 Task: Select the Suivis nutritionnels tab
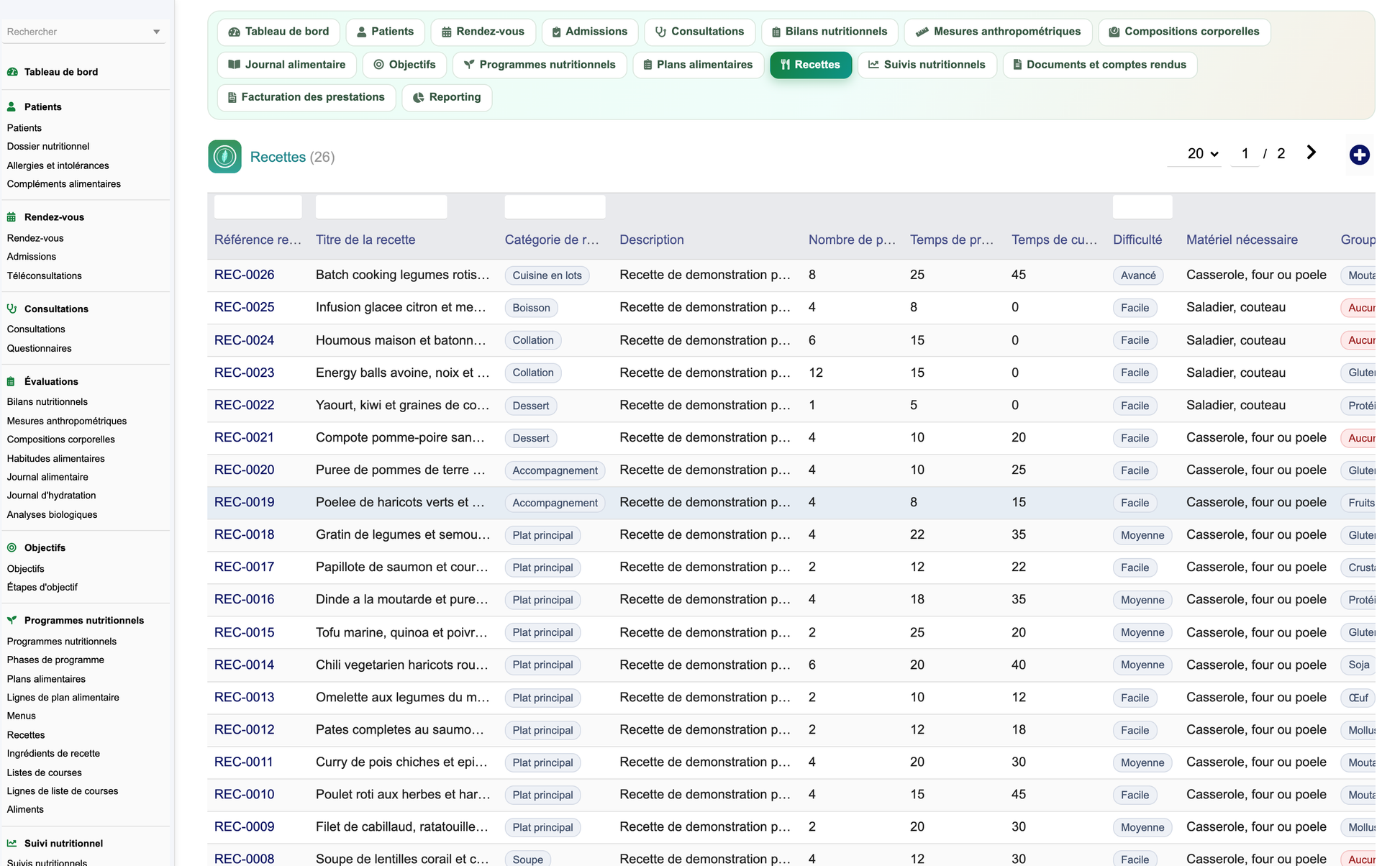(x=927, y=65)
